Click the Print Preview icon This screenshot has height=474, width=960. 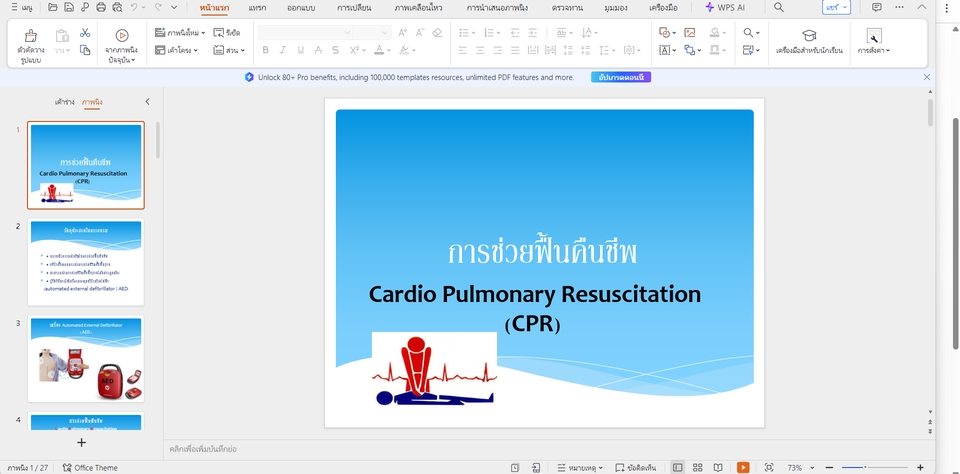point(118,7)
